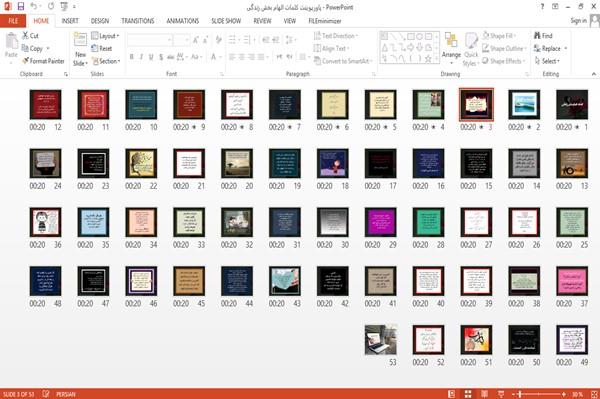Customize Quick Access Toolbar dropdown
Image resolution: width=600 pixels, height=399 pixels.
(x=74, y=7)
